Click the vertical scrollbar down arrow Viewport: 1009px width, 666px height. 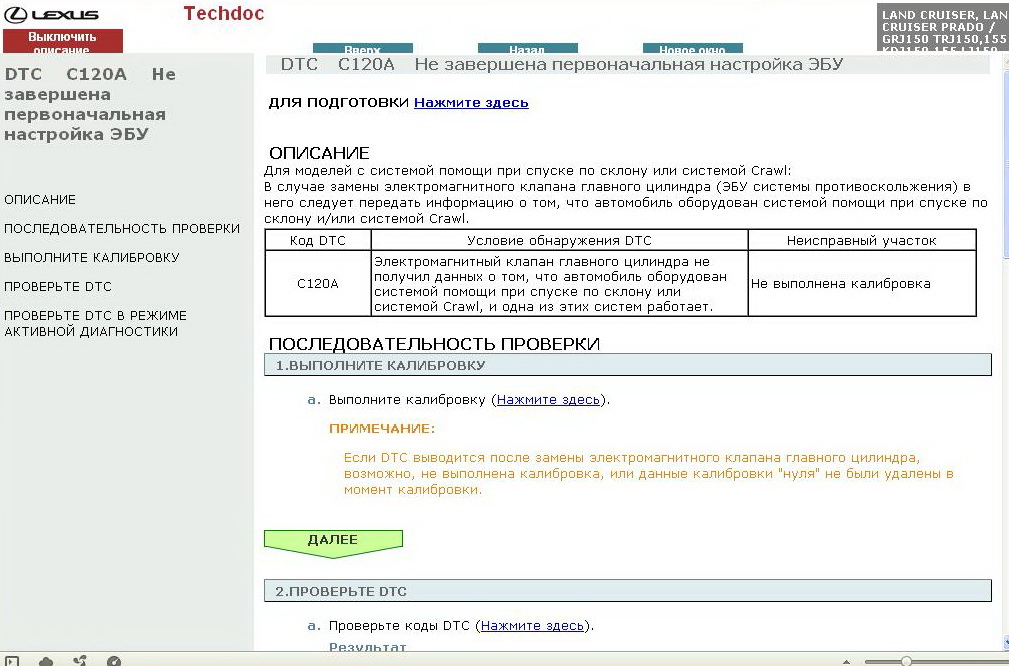coord(1004,642)
